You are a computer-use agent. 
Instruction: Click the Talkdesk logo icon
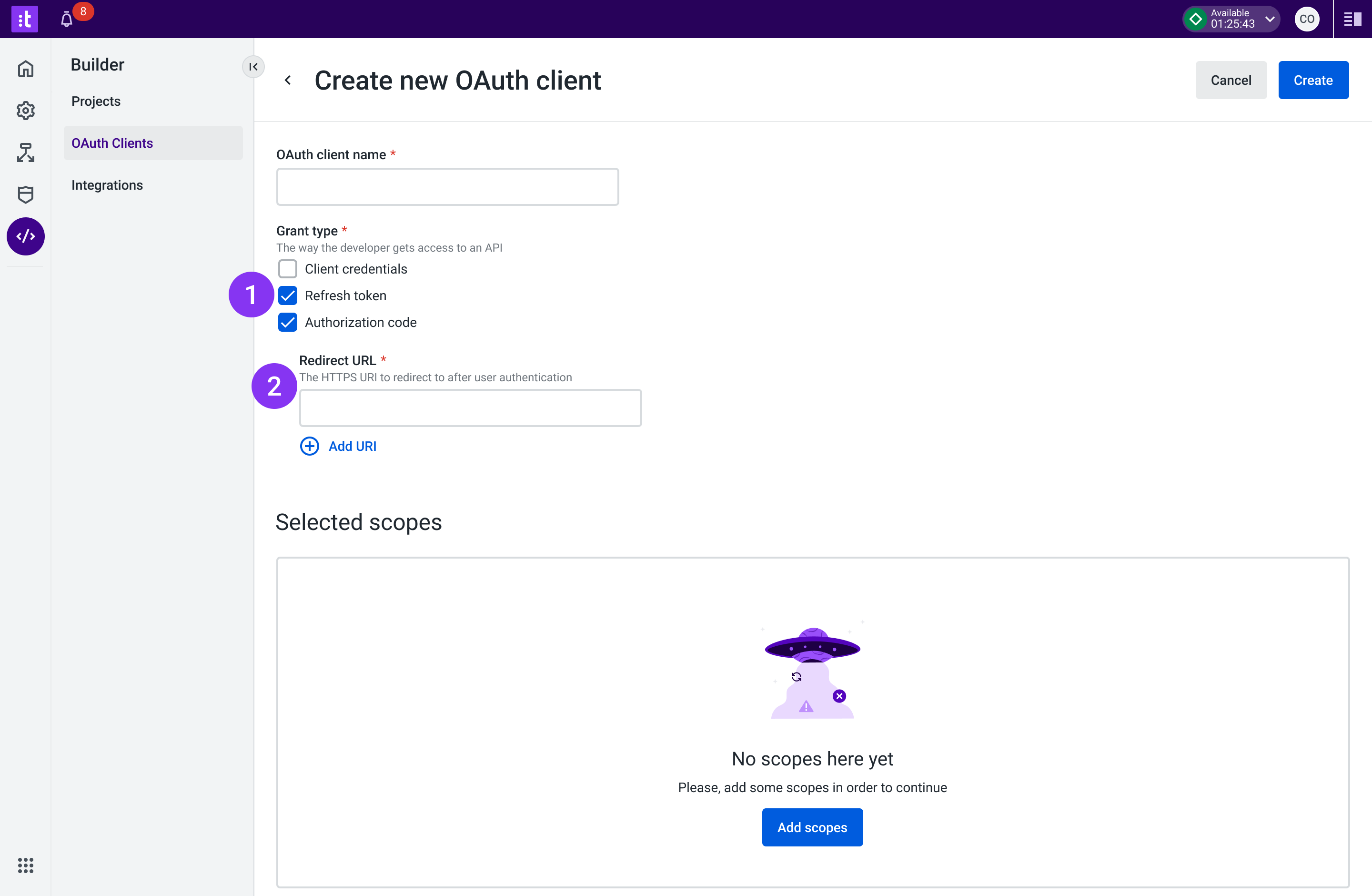[x=25, y=19]
